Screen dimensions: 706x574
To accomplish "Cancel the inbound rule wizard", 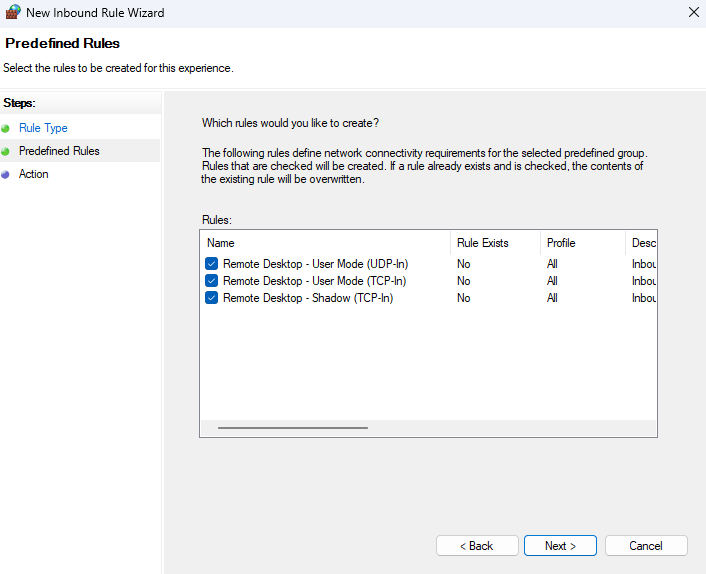I will point(646,546).
